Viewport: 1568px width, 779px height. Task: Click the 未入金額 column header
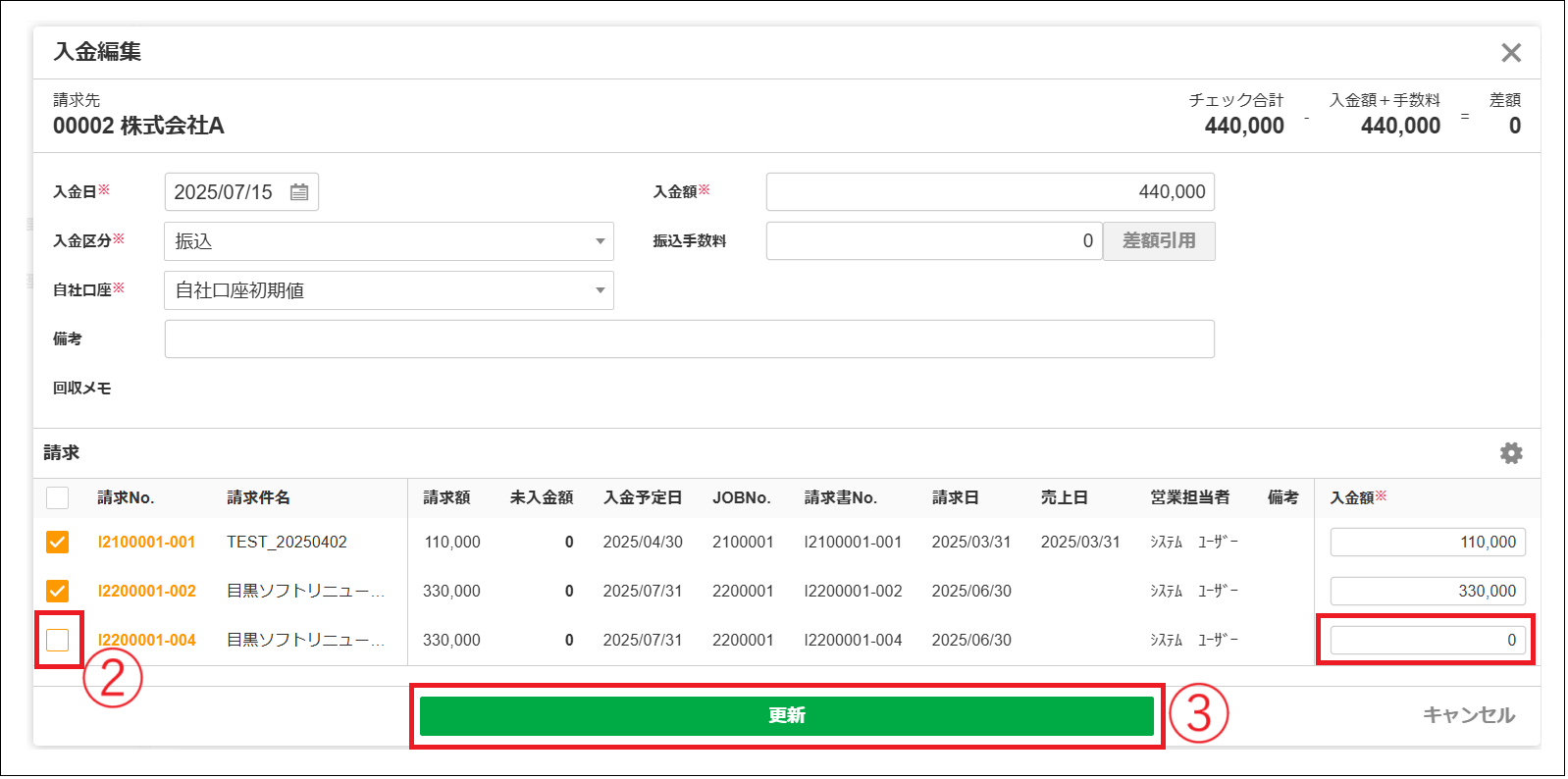coord(542,497)
